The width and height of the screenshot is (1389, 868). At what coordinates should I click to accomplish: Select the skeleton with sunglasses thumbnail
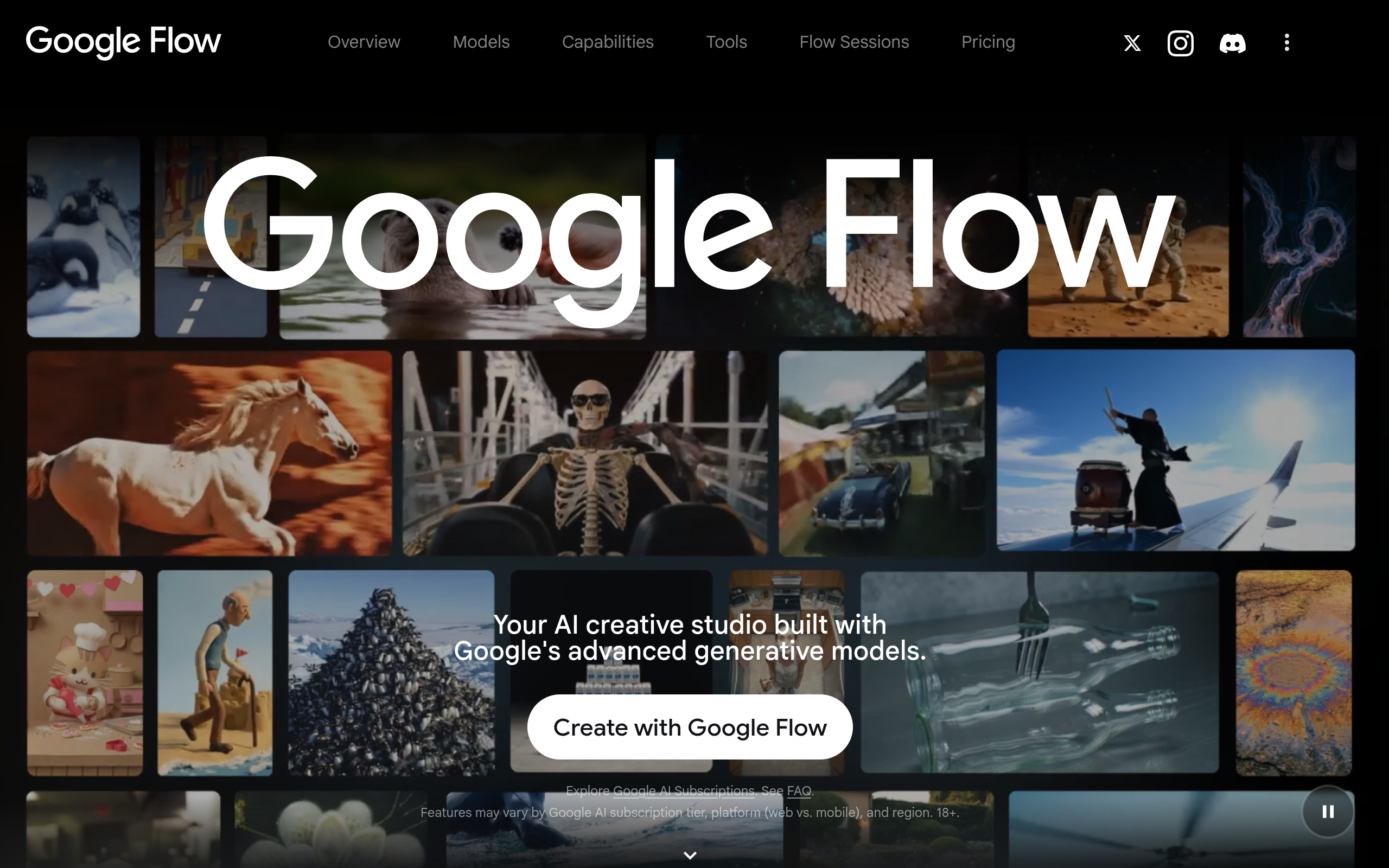click(x=584, y=453)
